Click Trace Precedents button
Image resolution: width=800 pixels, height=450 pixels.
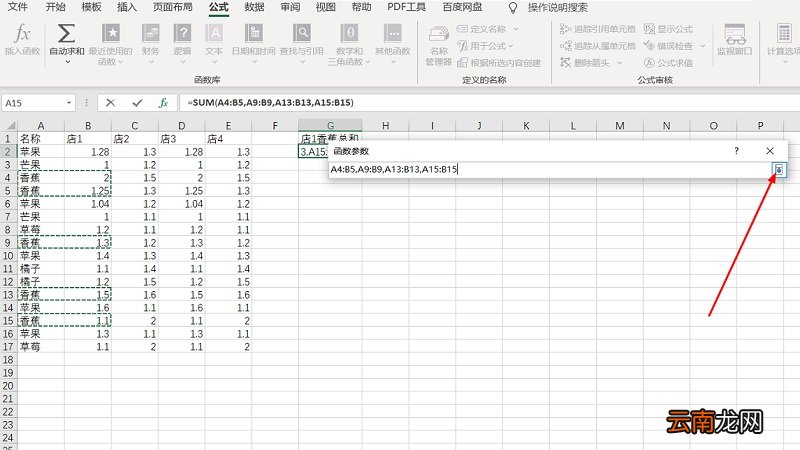598,29
